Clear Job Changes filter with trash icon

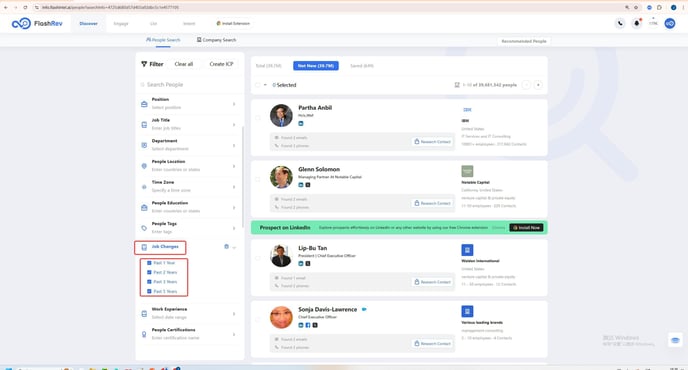click(x=226, y=247)
